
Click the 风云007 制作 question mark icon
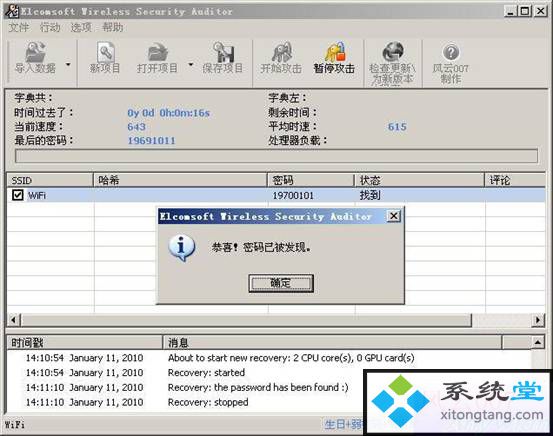coord(451,63)
